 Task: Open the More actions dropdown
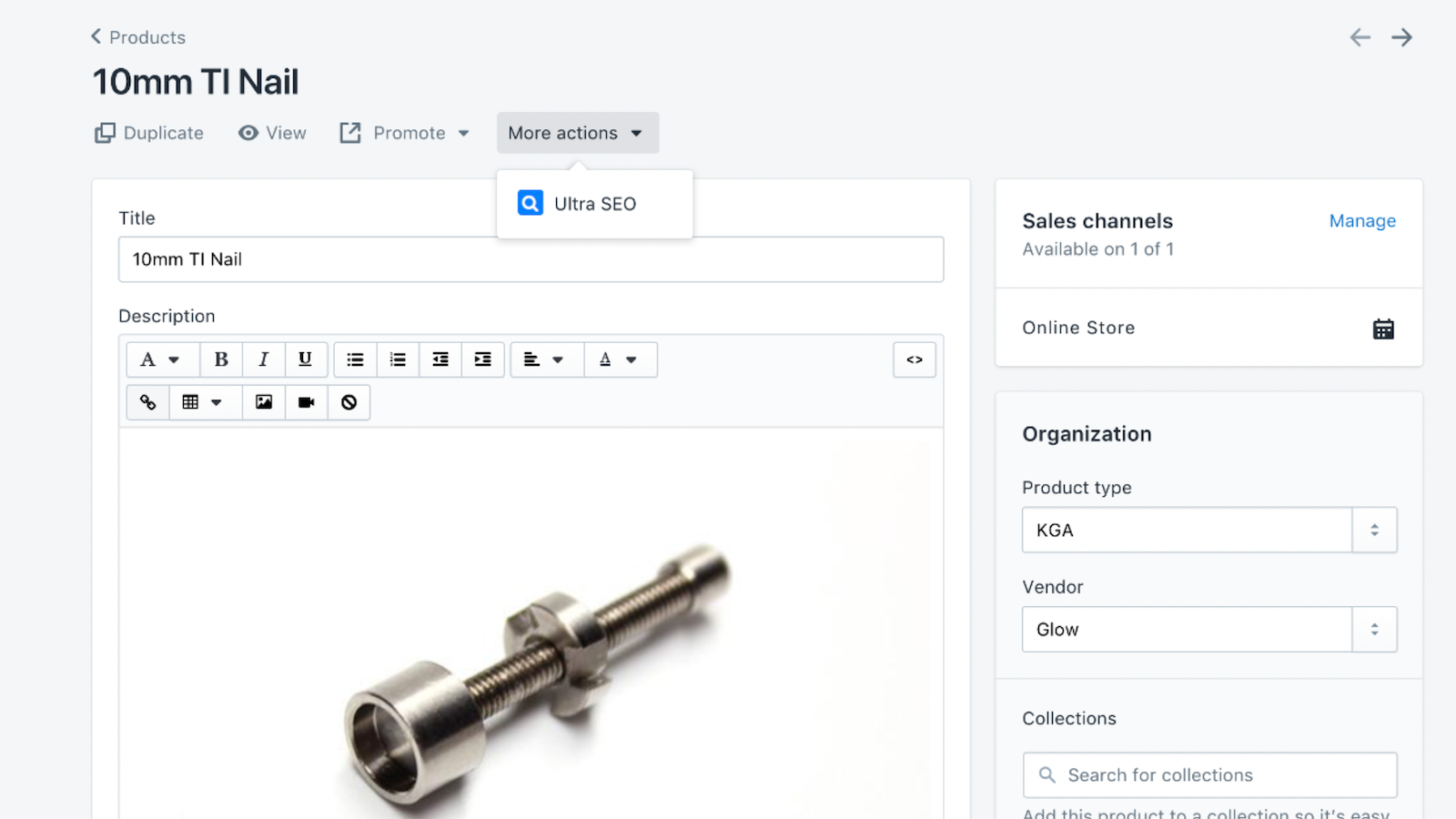[x=577, y=133]
